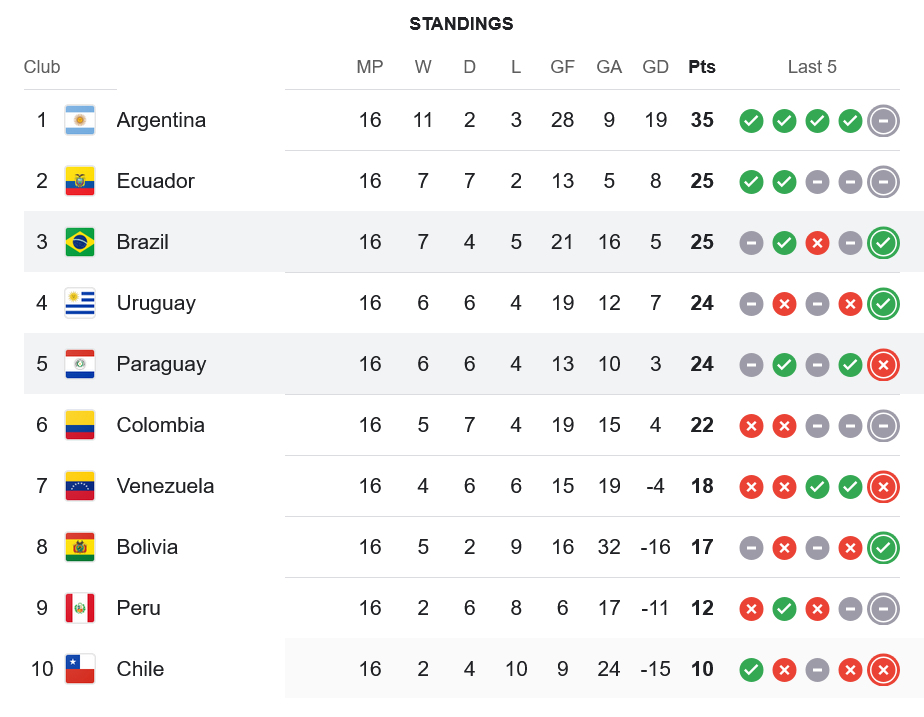Click the Peru flag icon

[80, 608]
